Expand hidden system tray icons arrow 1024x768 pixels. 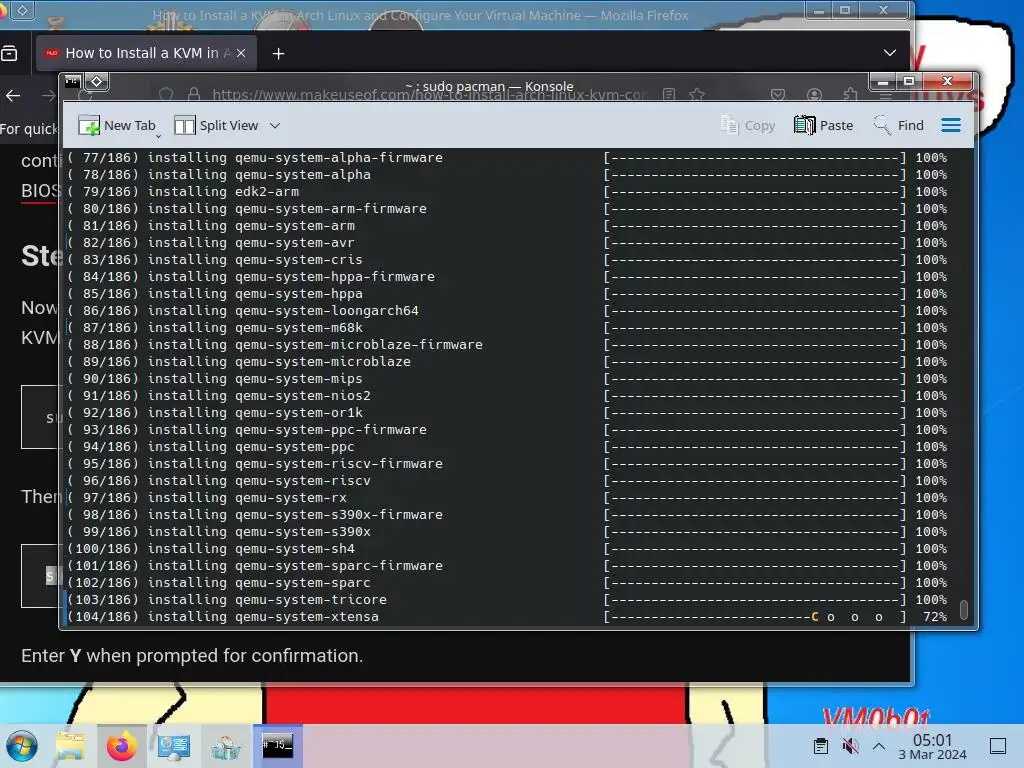point(879,746)
